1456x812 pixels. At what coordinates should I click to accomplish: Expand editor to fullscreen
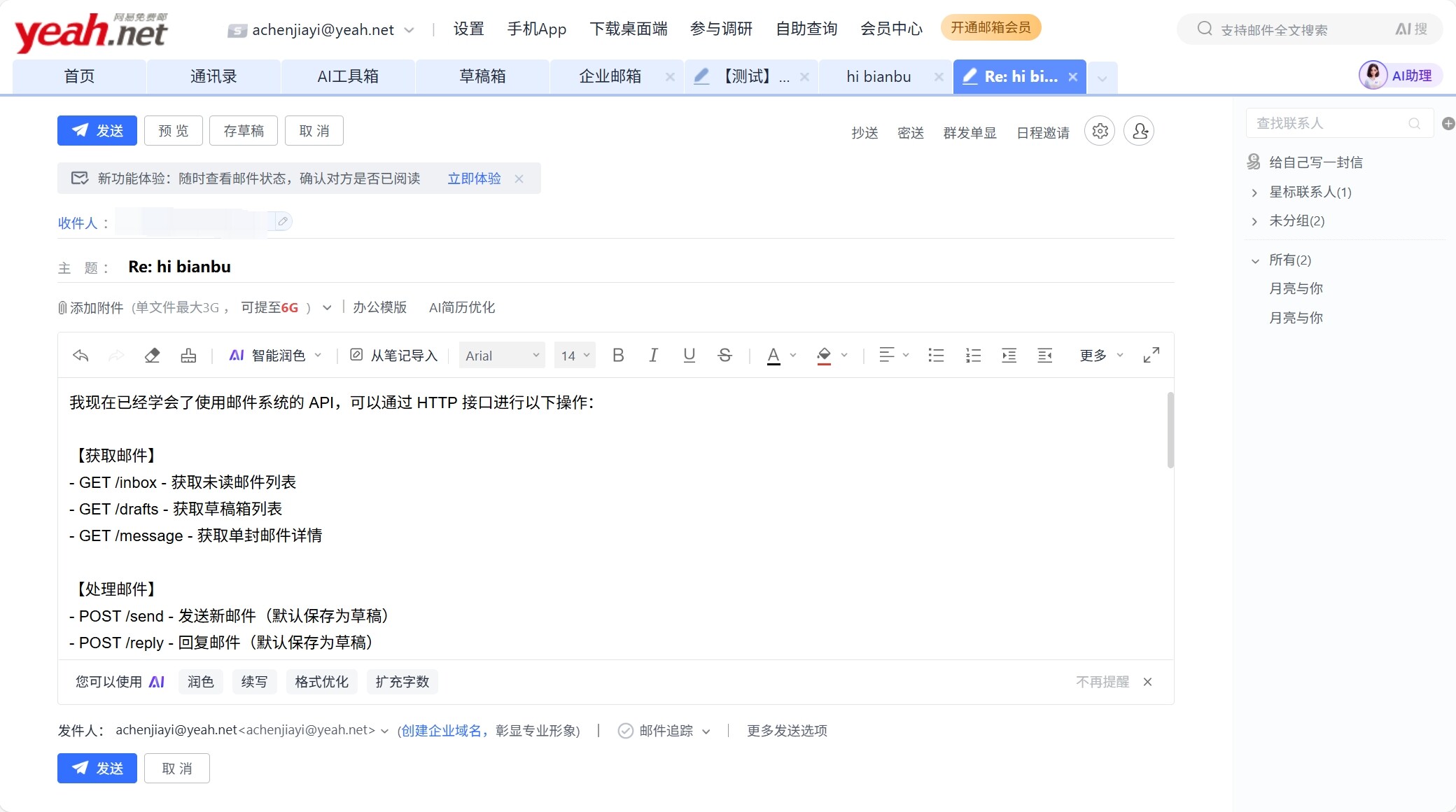click(1151, 356)
